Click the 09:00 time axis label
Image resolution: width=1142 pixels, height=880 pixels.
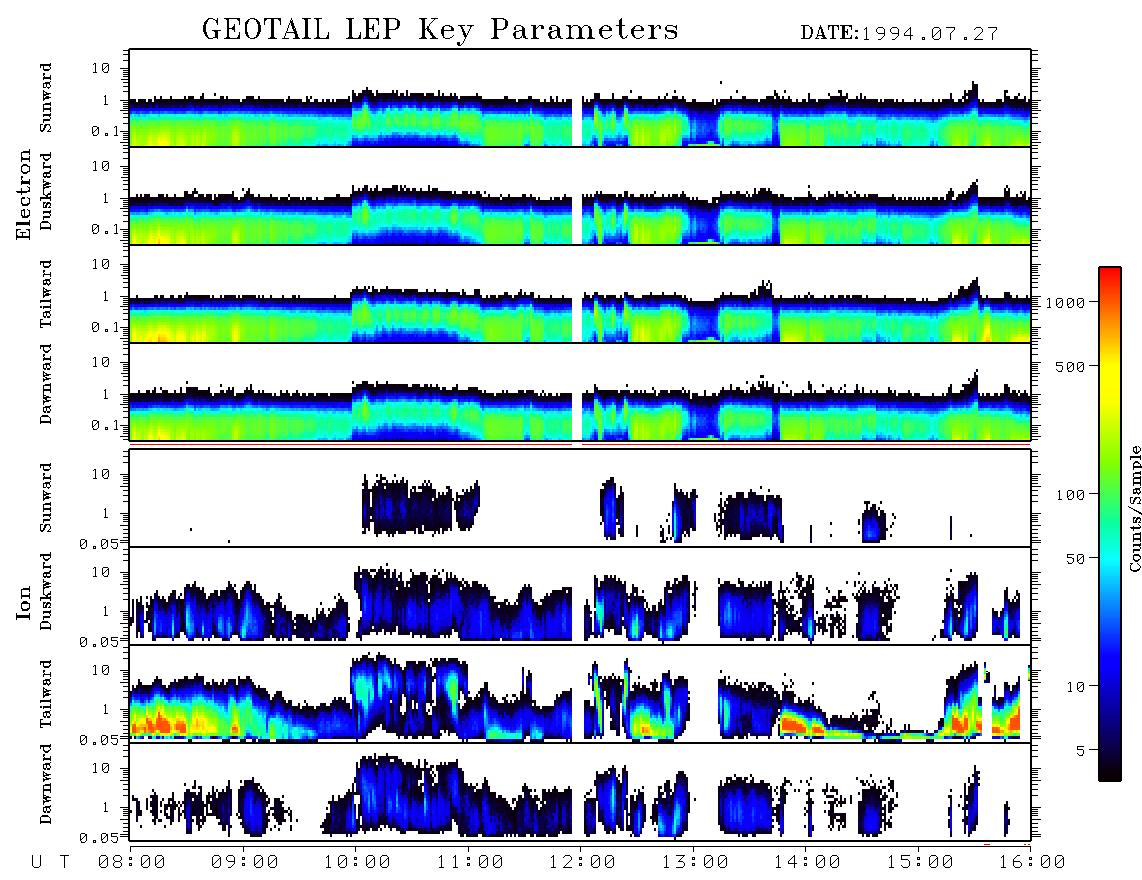tap(245, 862)
